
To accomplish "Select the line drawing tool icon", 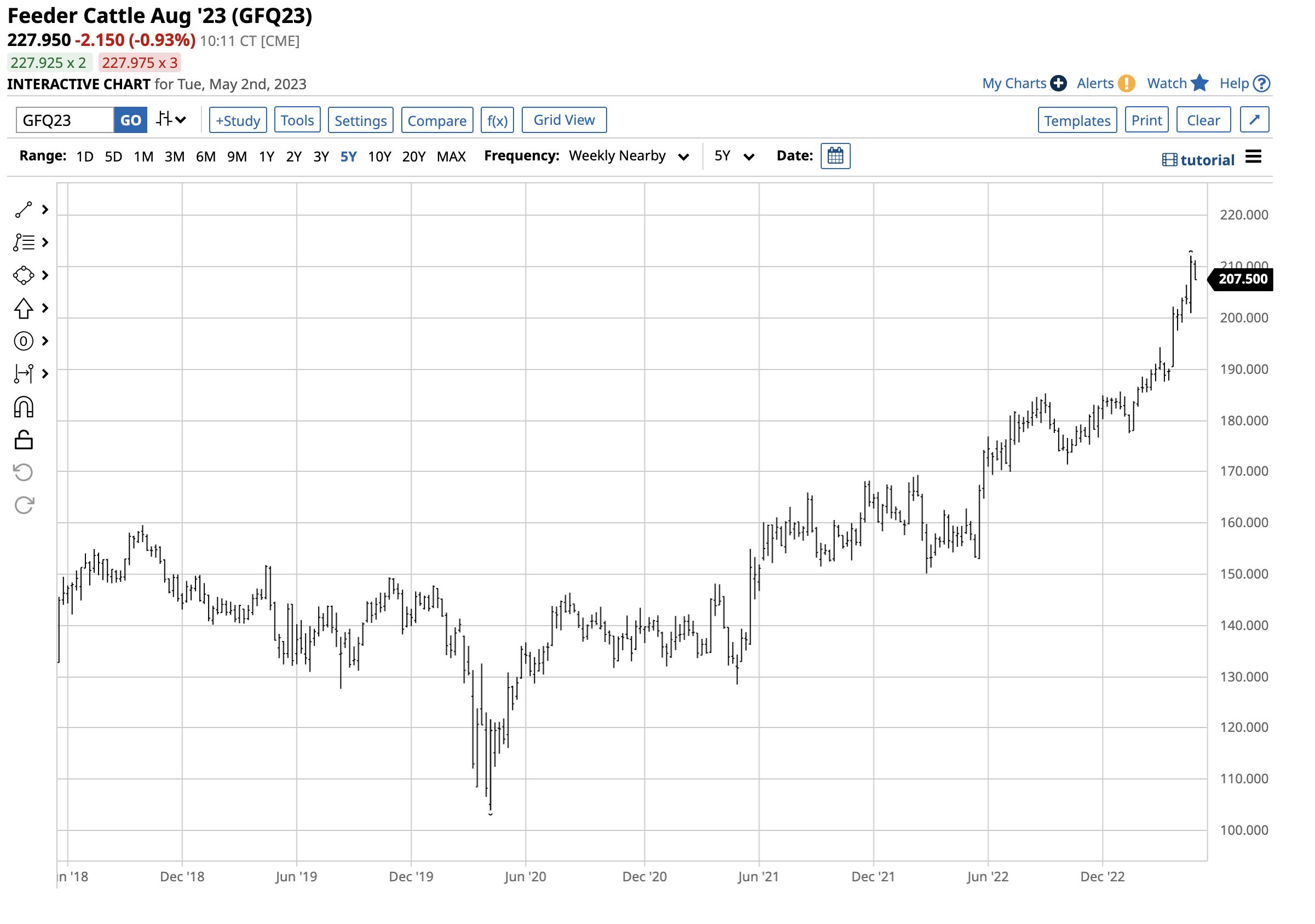I will pyautogui.click(x=24, y=210).
